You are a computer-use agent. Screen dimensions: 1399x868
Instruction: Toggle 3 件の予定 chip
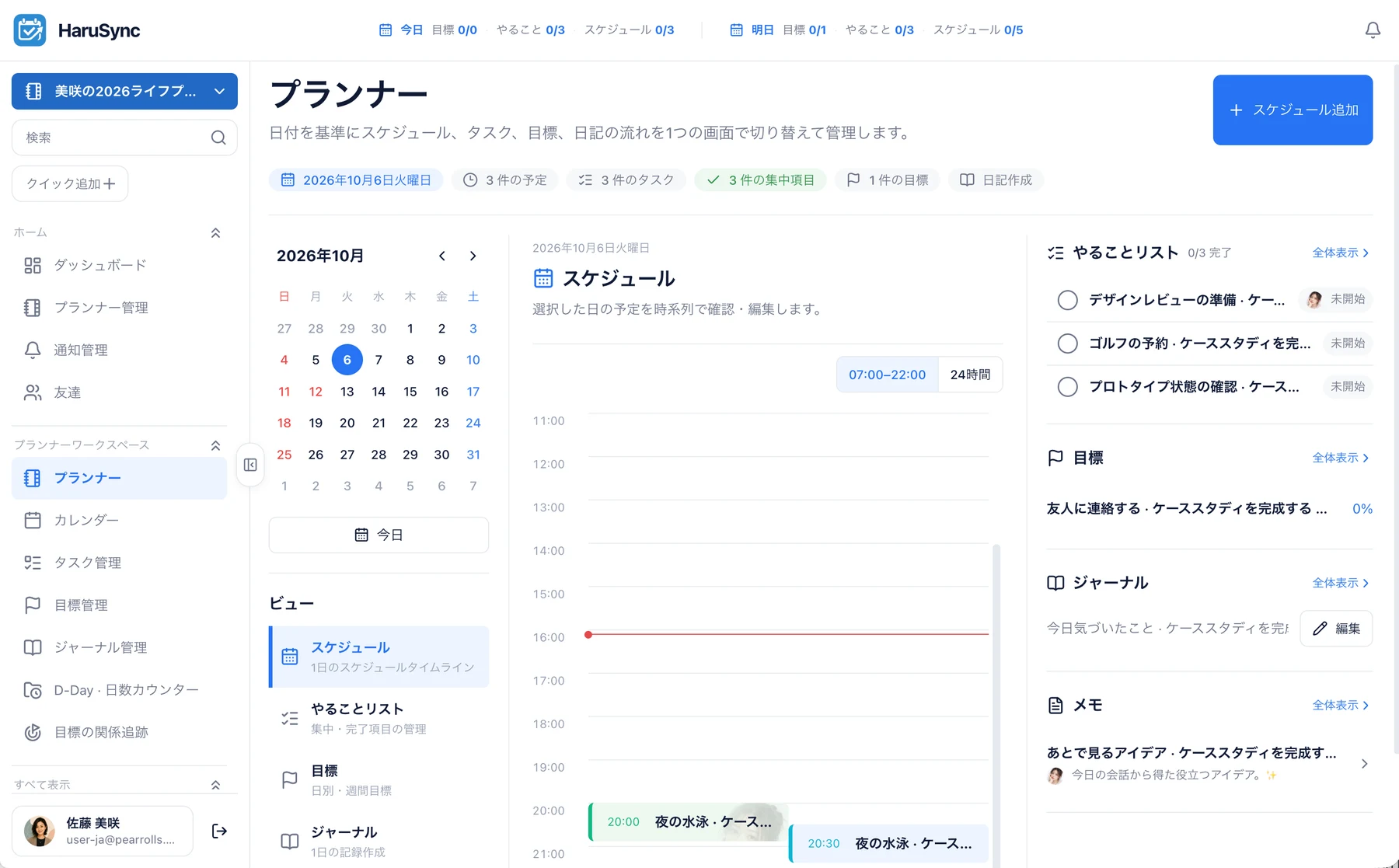[505, 180]
